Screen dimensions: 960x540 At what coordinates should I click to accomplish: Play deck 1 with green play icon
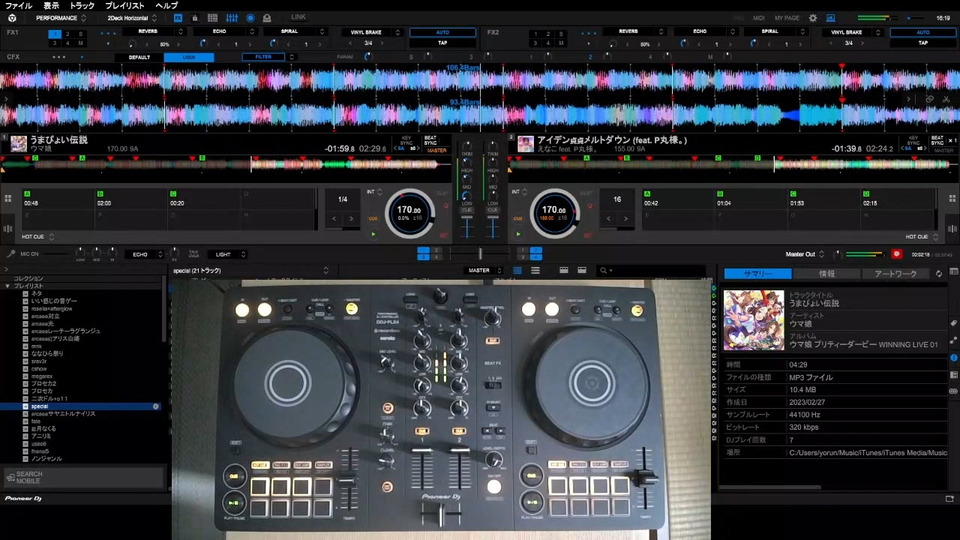[x=373, y=234]
